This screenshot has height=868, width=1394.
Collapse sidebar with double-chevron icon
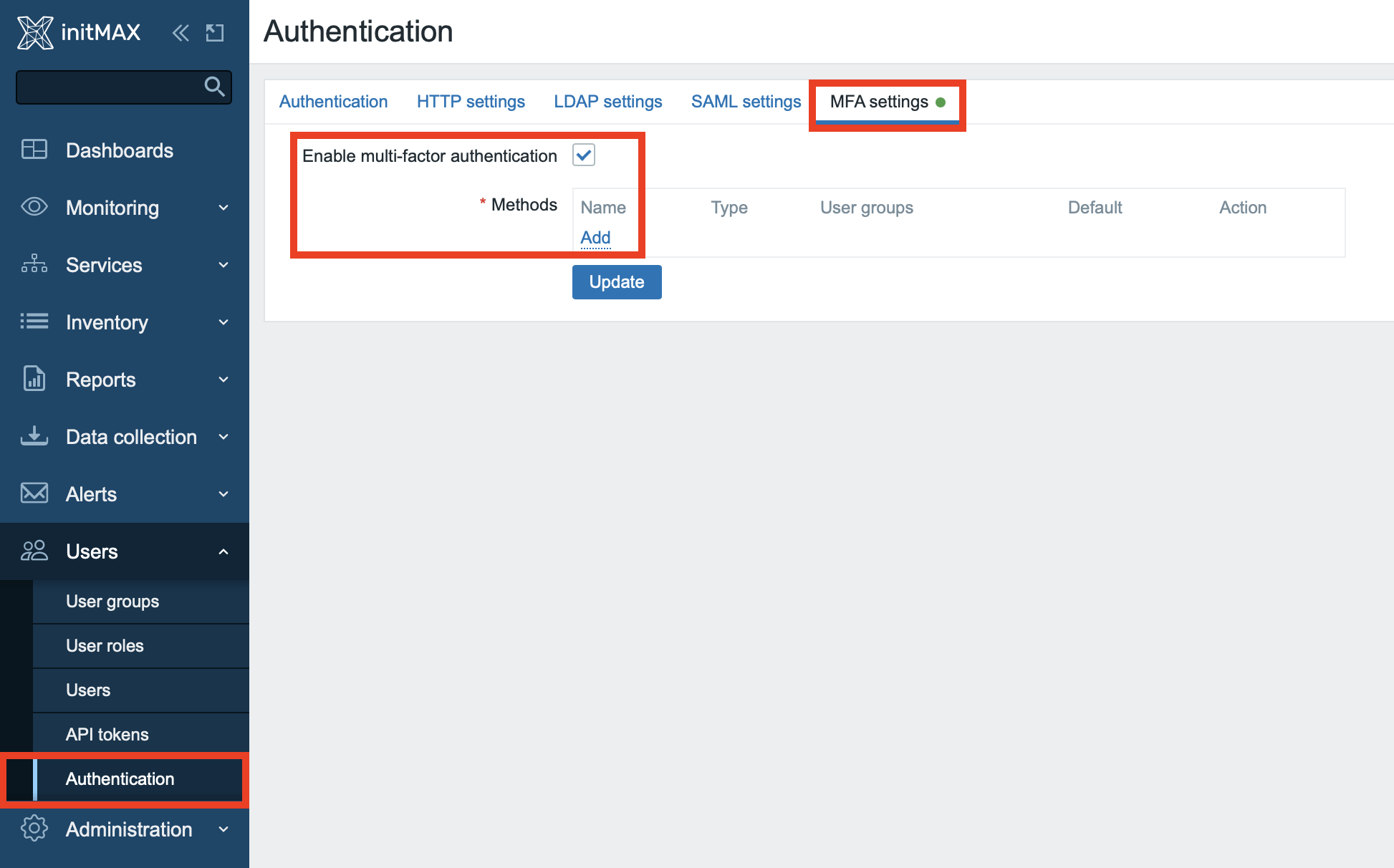pyautogui.click(x=181, y=32)
